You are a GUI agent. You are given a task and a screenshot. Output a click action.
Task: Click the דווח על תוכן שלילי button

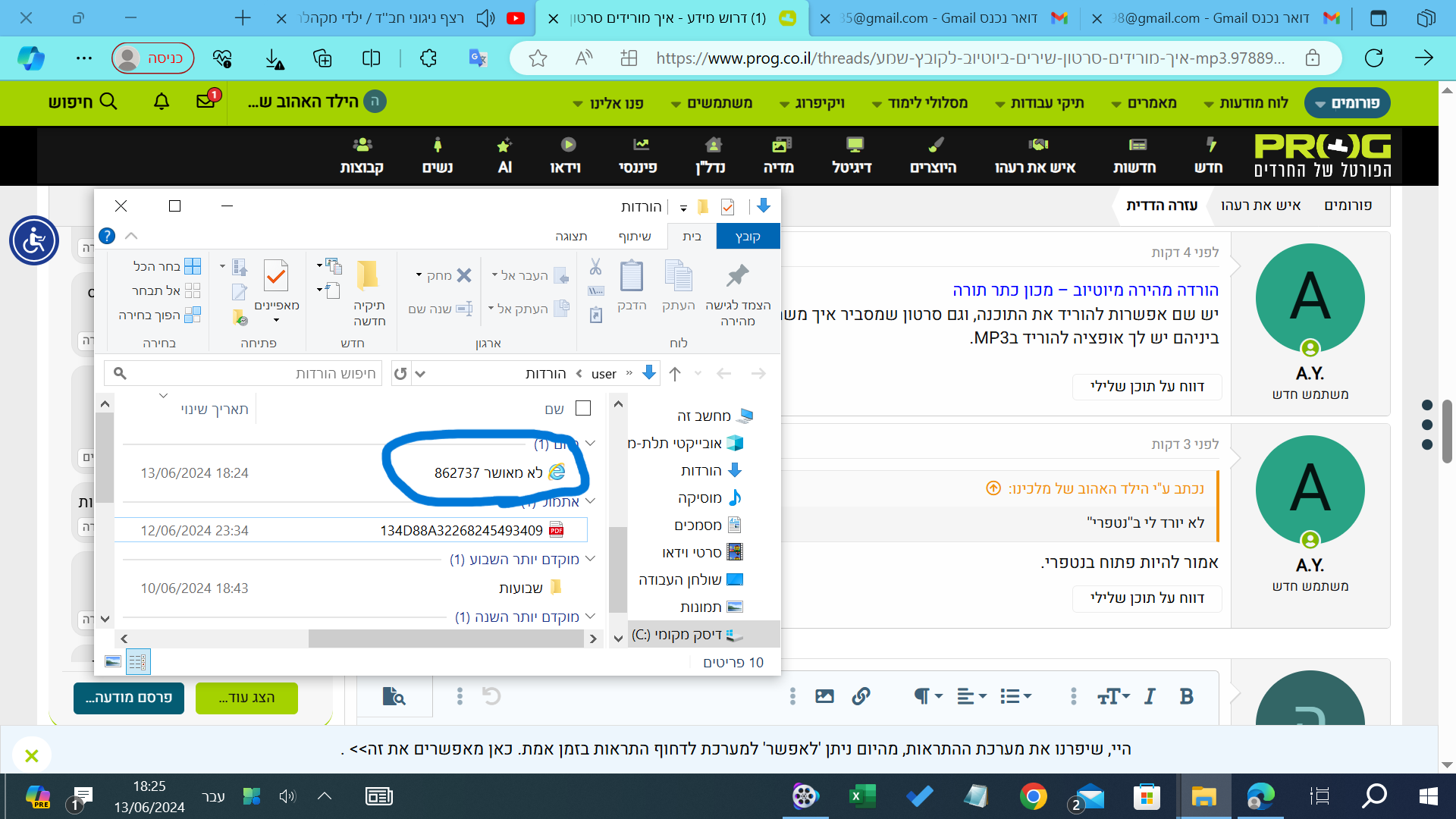pos(1147,387)
